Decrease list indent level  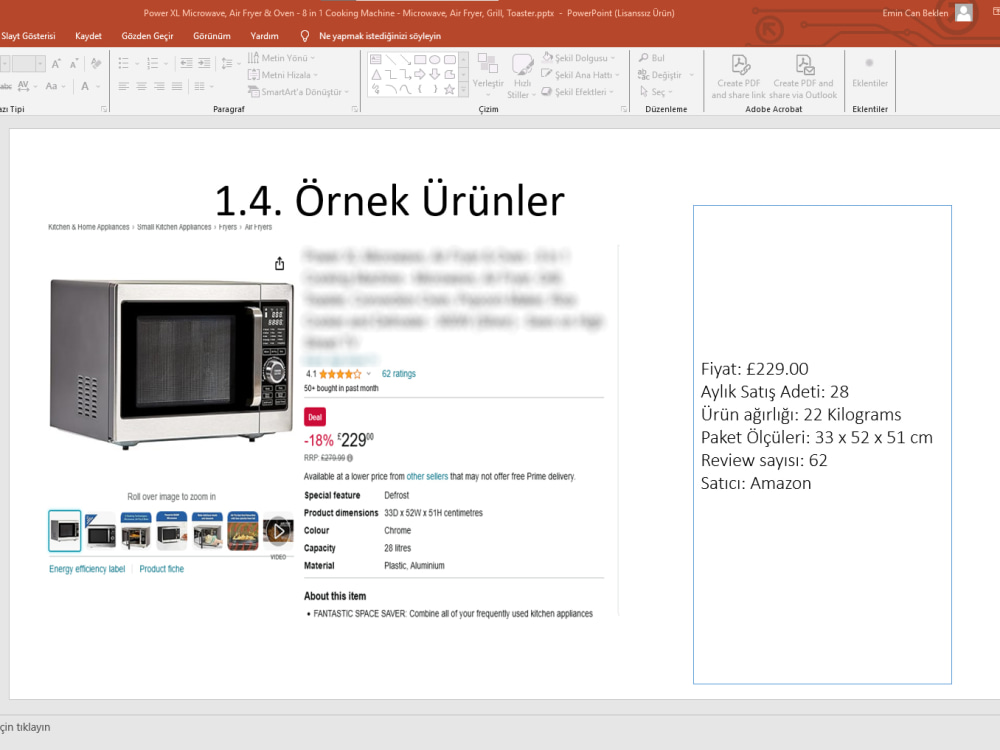(x=186, y=63)
